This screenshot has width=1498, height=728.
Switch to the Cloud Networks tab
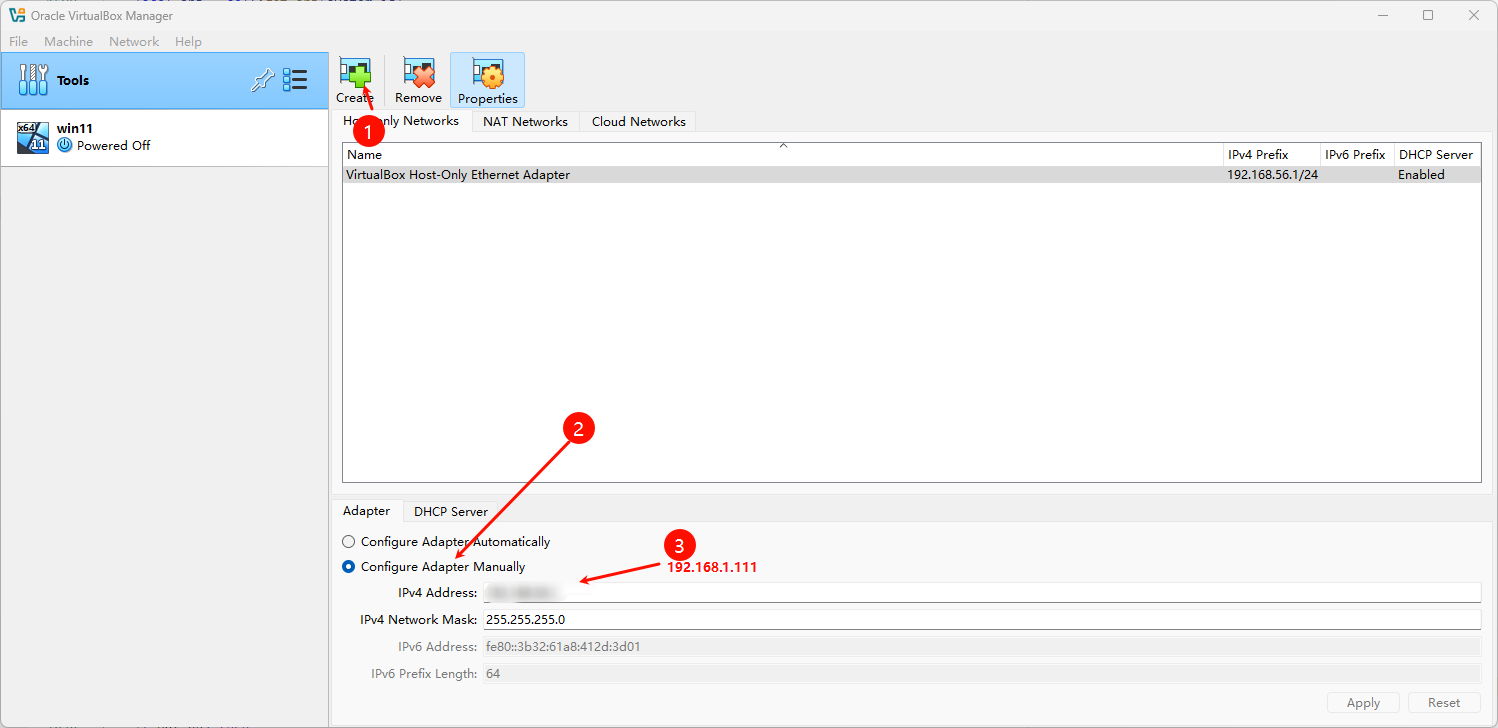pyautogui.click(x=638, y=122)
